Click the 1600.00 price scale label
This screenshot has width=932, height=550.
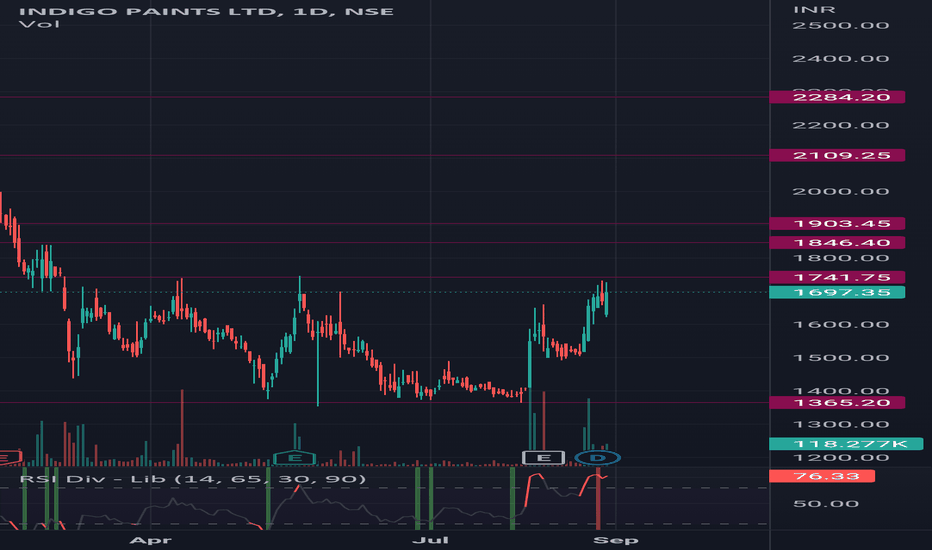(x=840, y=325)
